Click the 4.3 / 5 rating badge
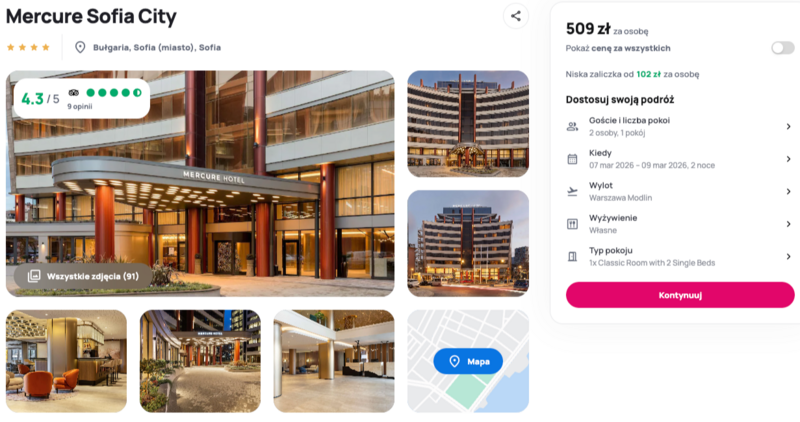 (82, 98)
